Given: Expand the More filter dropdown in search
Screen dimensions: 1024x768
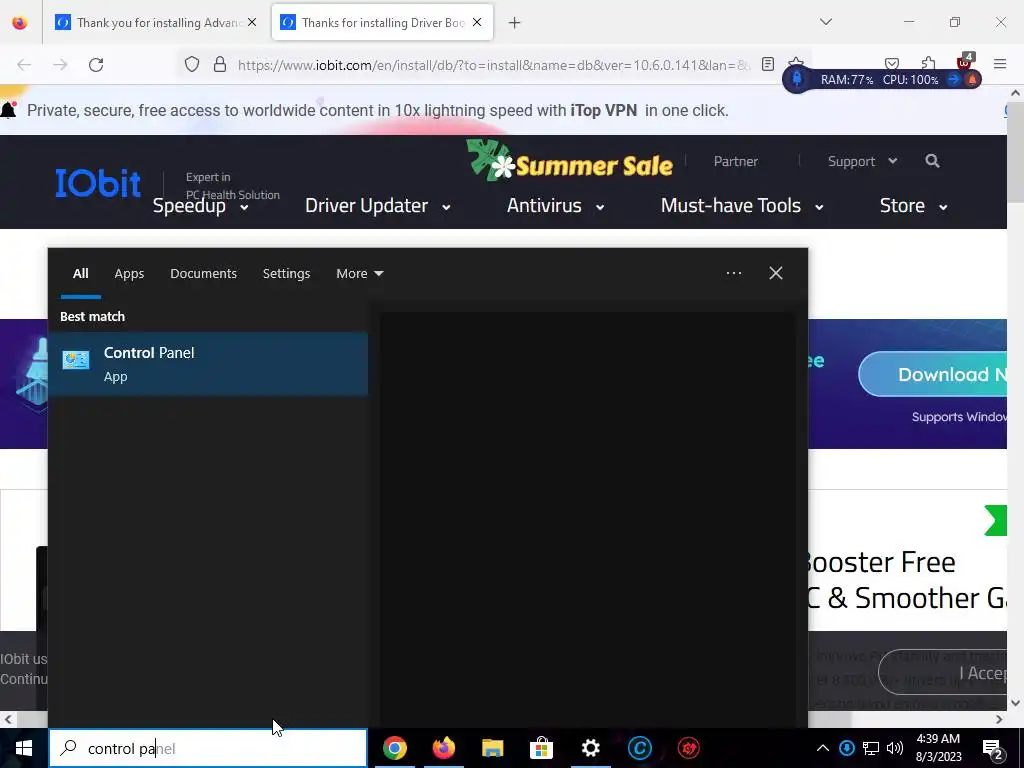Looking at the screenshot, I should 359,274.
